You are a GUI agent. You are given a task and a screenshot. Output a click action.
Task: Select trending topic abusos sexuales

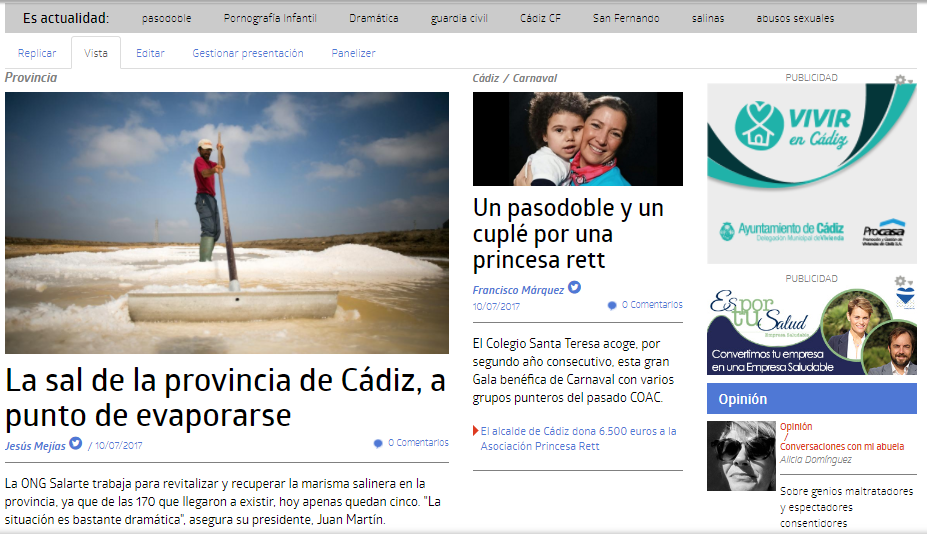pyautogui.click(x=795, y=18)
